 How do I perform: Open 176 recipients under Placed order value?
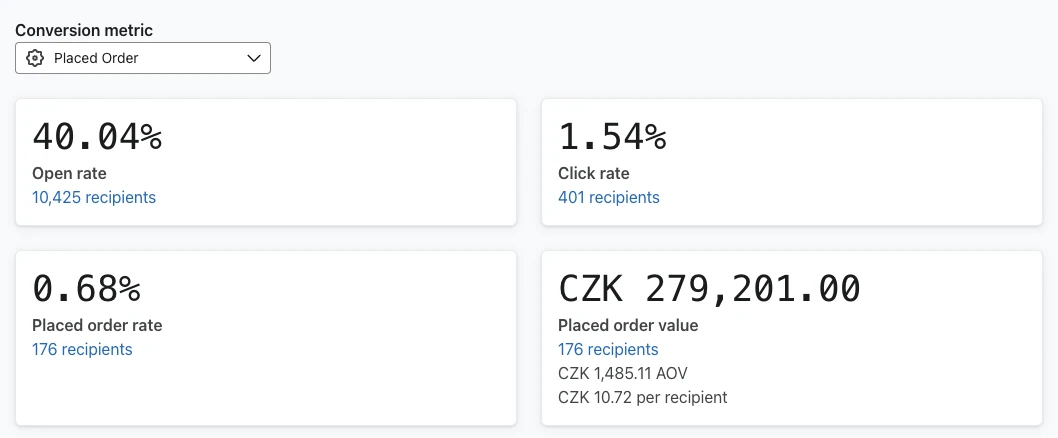(608, 349)
